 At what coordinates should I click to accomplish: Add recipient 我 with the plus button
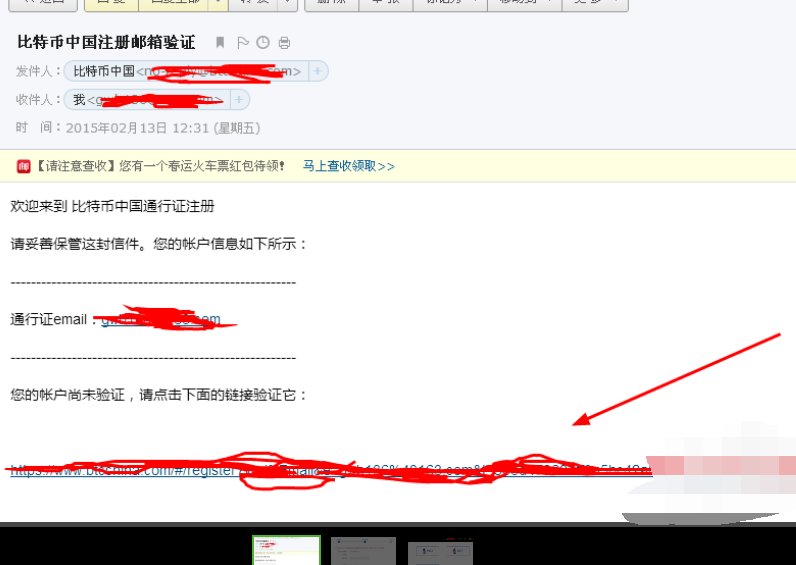pyautogui.click(x=239, y=99)
